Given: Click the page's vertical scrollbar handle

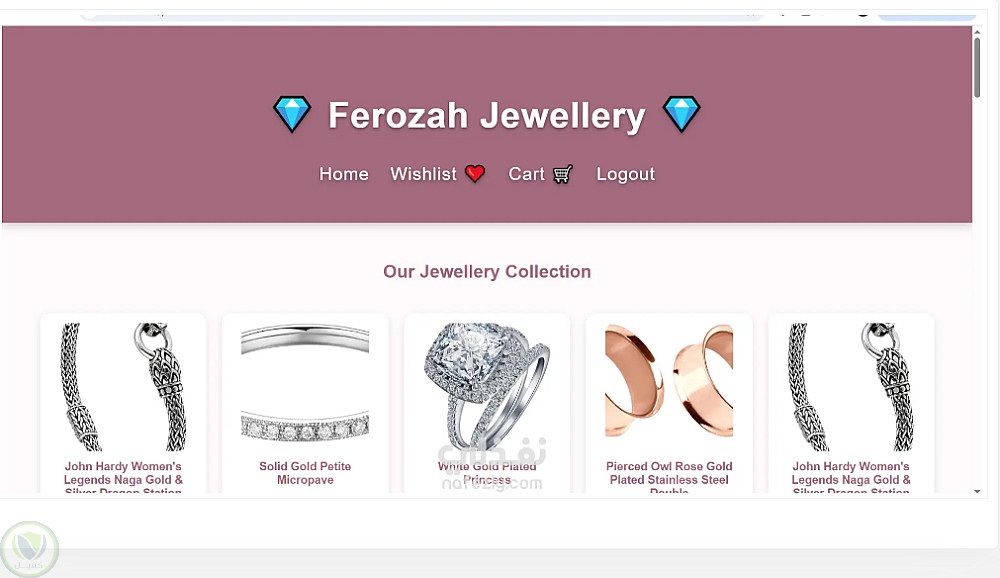Looking at the screenshot, I should point(976,68).
